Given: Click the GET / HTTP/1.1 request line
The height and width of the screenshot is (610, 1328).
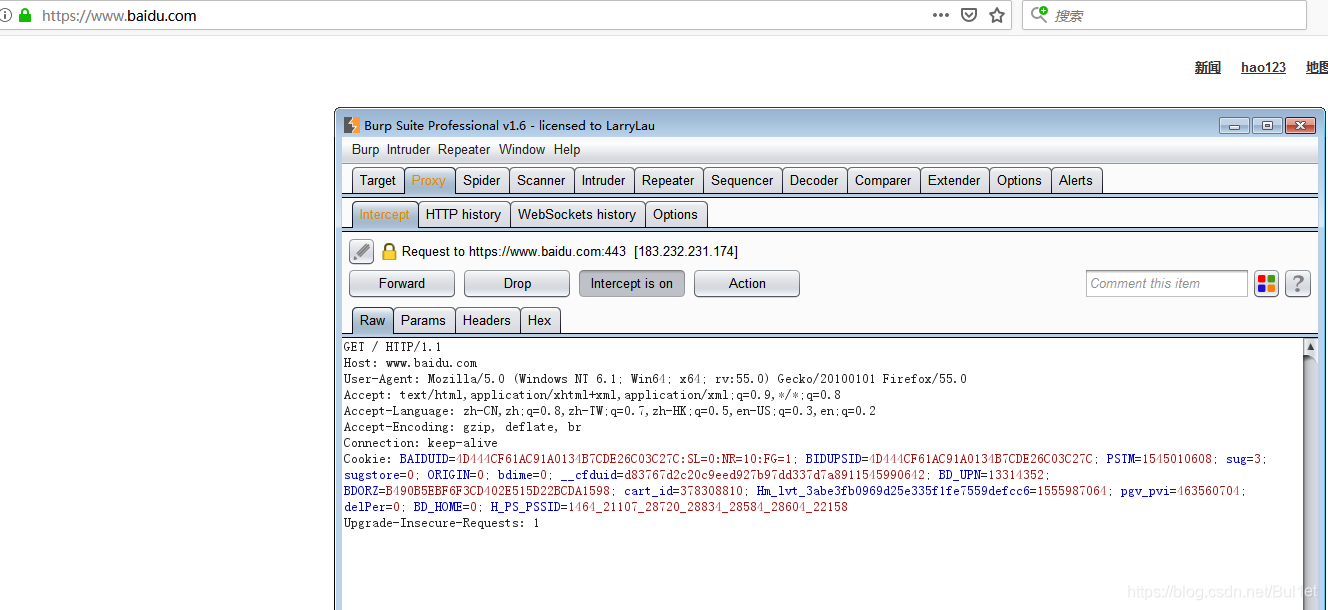Looking at the screenshot, I should coord(392,347).
